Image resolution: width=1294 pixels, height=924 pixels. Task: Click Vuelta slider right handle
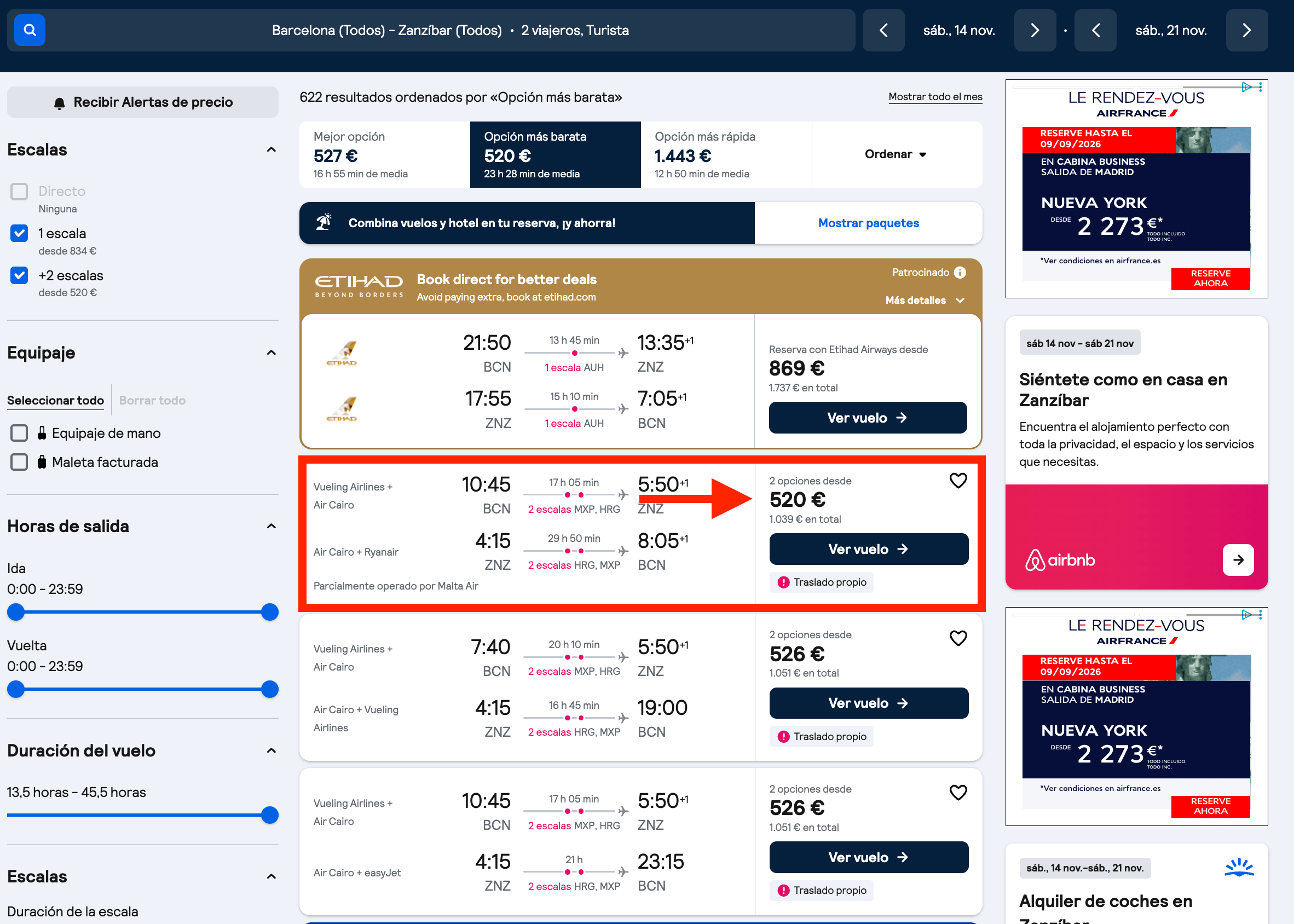(x=270, y=690)
